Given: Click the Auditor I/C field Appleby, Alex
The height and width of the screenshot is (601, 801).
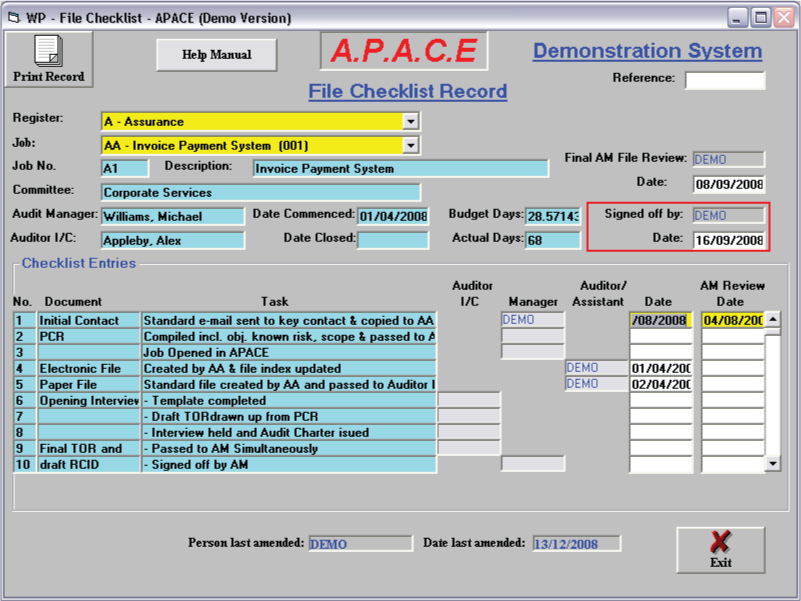Looking at the screenshot, I should point(173,241).
